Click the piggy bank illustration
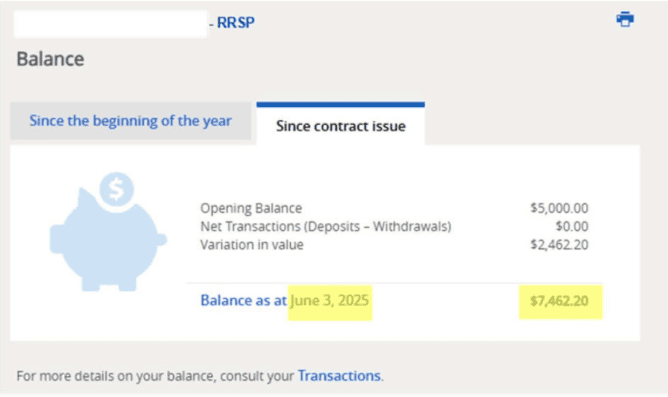Image resolution: width=668 pixels, height=397 pixels. (x=108, y=240)
